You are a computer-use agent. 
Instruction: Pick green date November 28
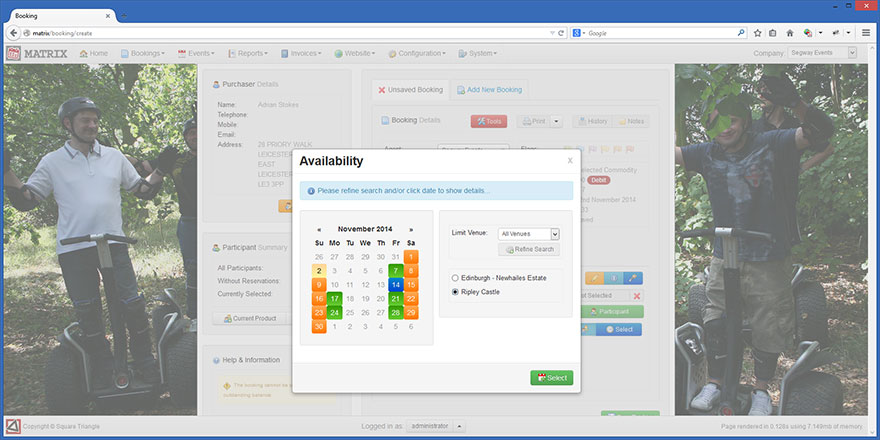pos(396,313)
